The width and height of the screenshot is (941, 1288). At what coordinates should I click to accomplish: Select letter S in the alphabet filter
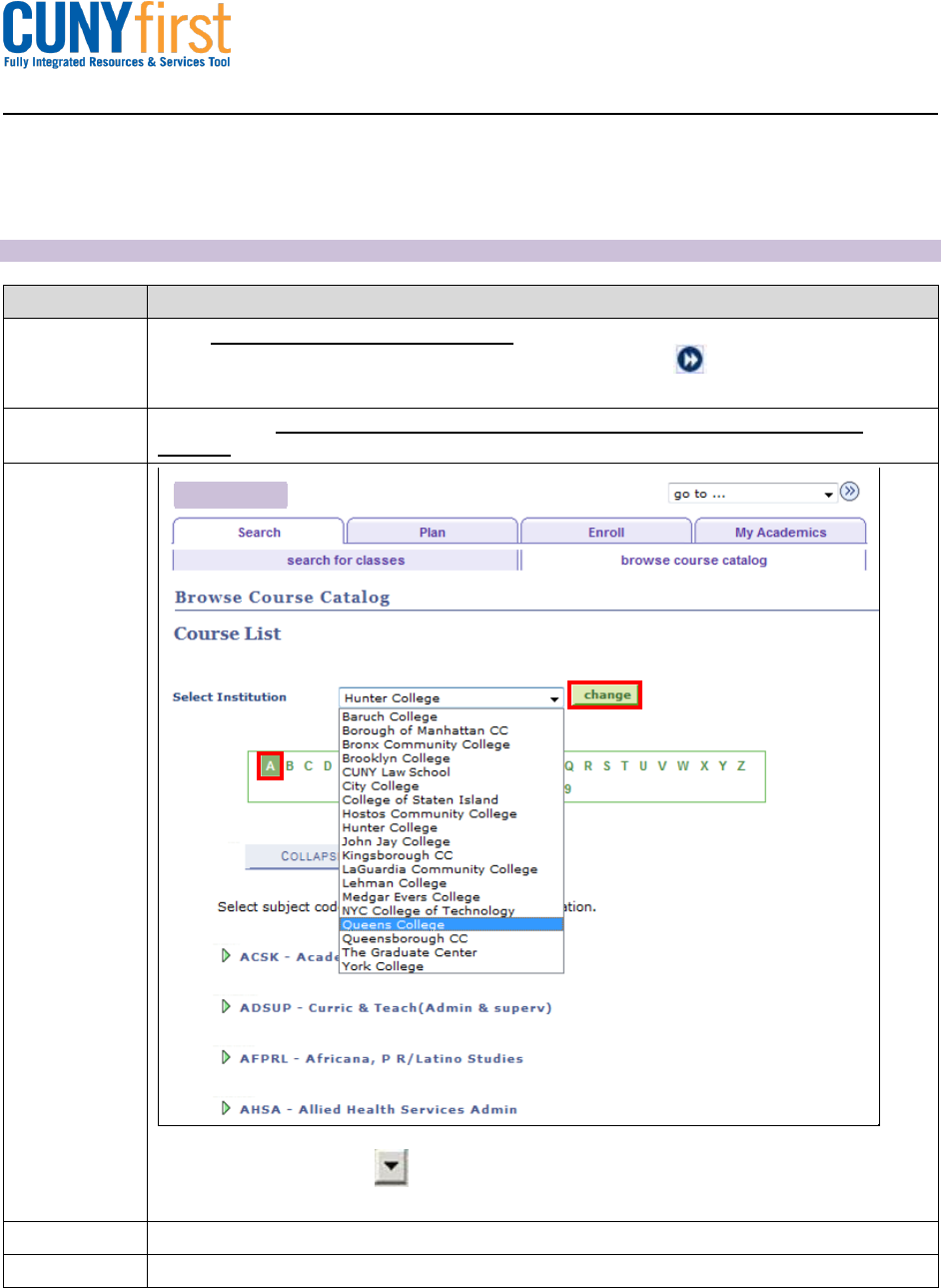pyautogui.click(x=606, y=766)
